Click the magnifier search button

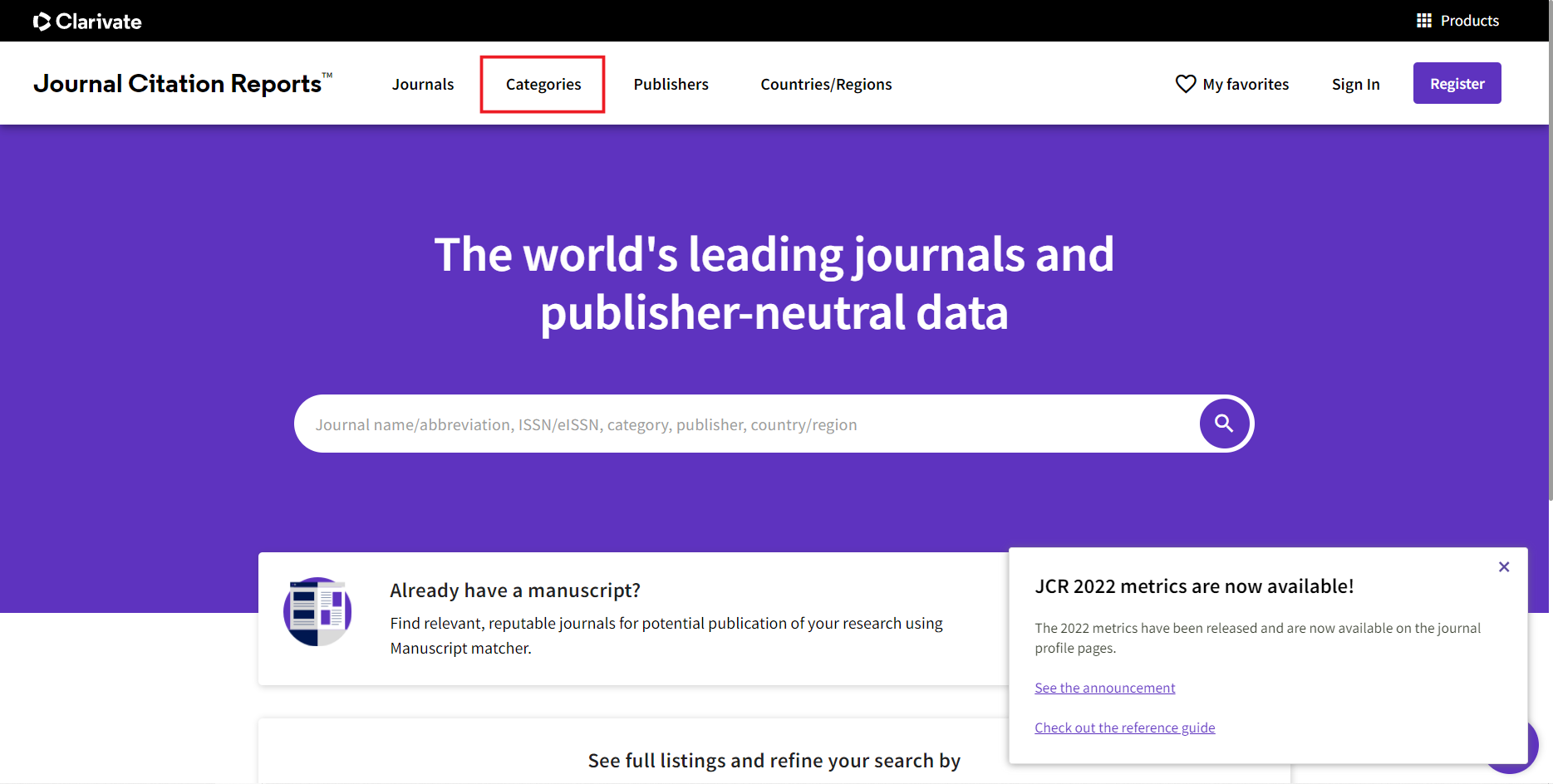pos(1224,424)
